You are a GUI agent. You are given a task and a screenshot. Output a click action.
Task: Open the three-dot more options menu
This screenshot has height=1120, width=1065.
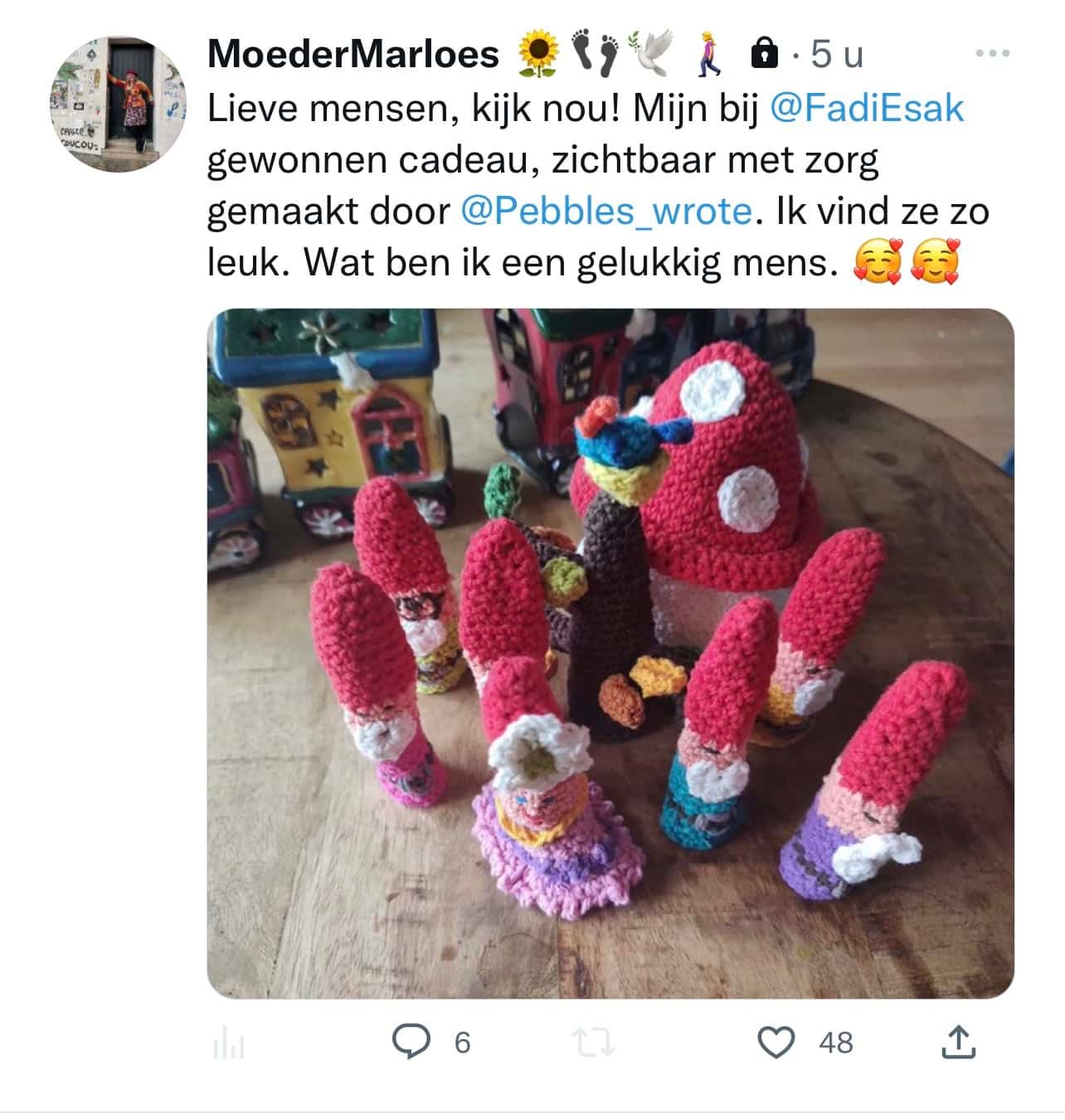tap(993, 54)
